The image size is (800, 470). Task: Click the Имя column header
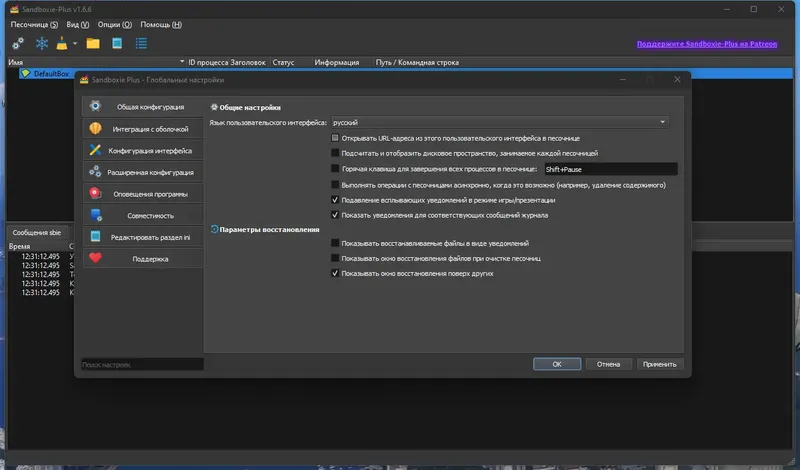(96, 62)
